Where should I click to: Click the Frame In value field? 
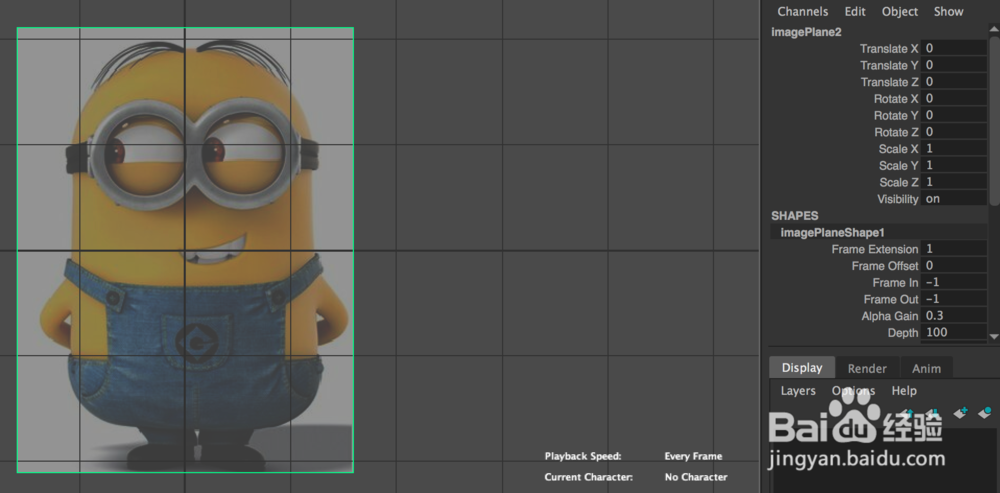coord(953,283)
